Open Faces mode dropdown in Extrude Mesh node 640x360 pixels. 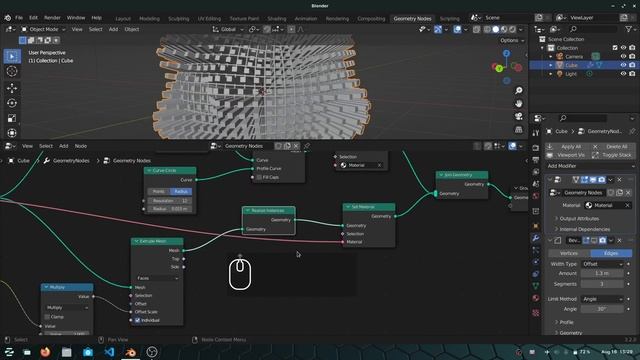tap(157, 278)
